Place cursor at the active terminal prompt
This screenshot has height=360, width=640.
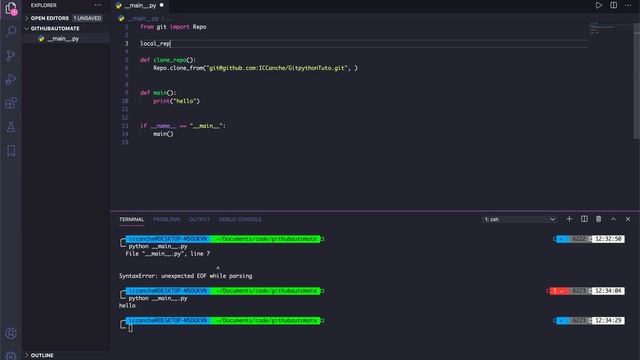131,328
